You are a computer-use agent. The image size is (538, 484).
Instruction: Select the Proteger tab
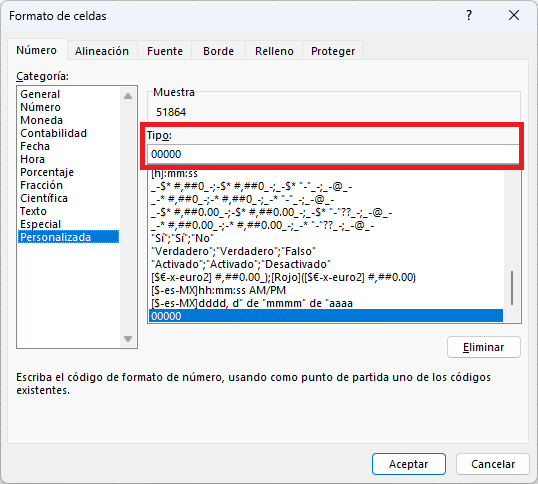coord(333,51)
